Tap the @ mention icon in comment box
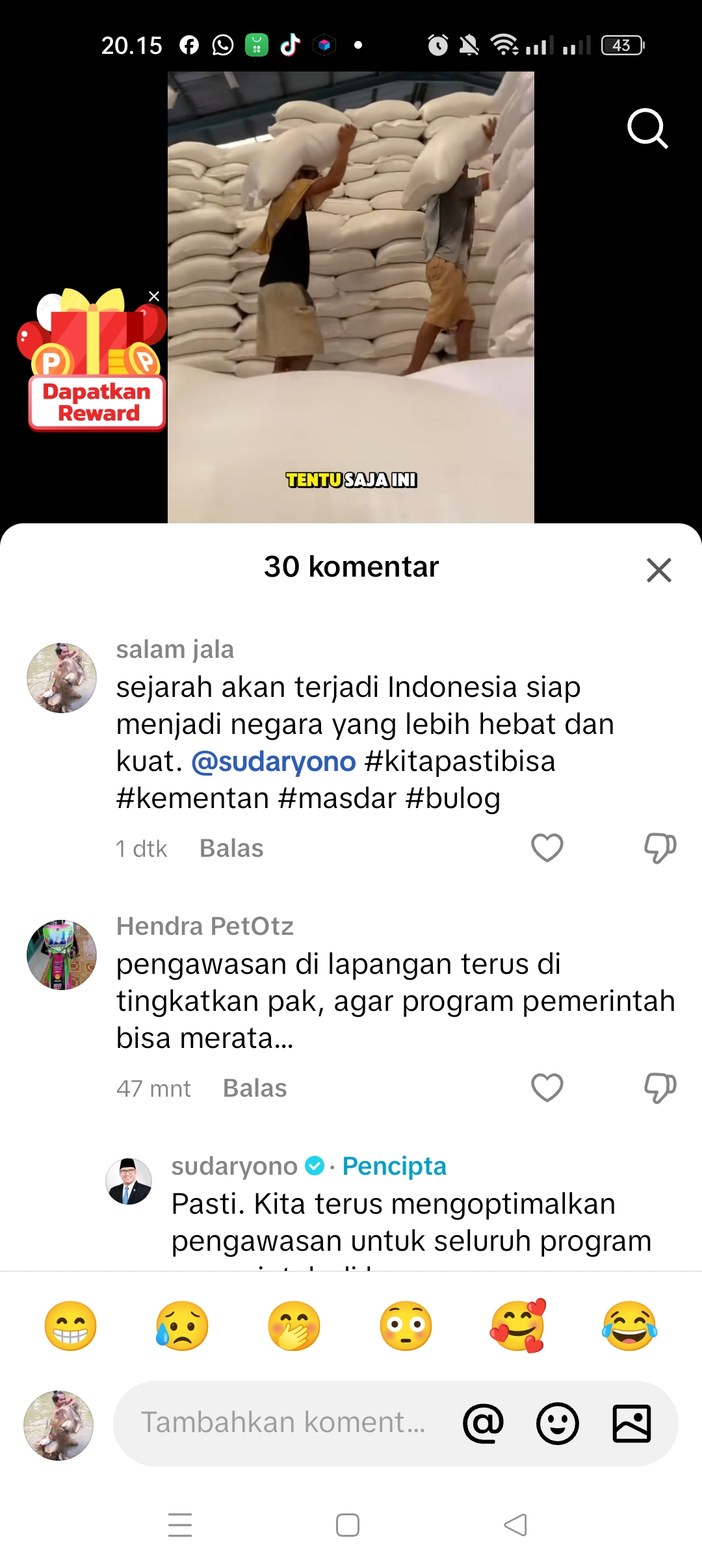This screenshot has height=1568, width=702. [483, 1424]
